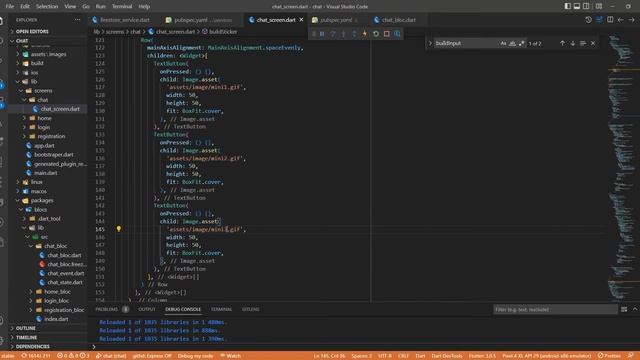Viewport: 640px width, 360px height.
Task: Open the Run menu
Action: 100,6
